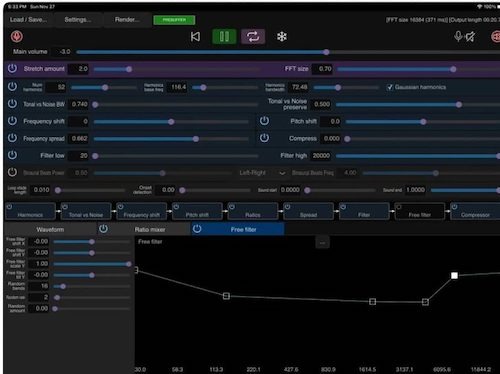The height and width of the screenshot is (374, 500).
Task: Click the Filter high value field 20000
Action: click(321, 156)
